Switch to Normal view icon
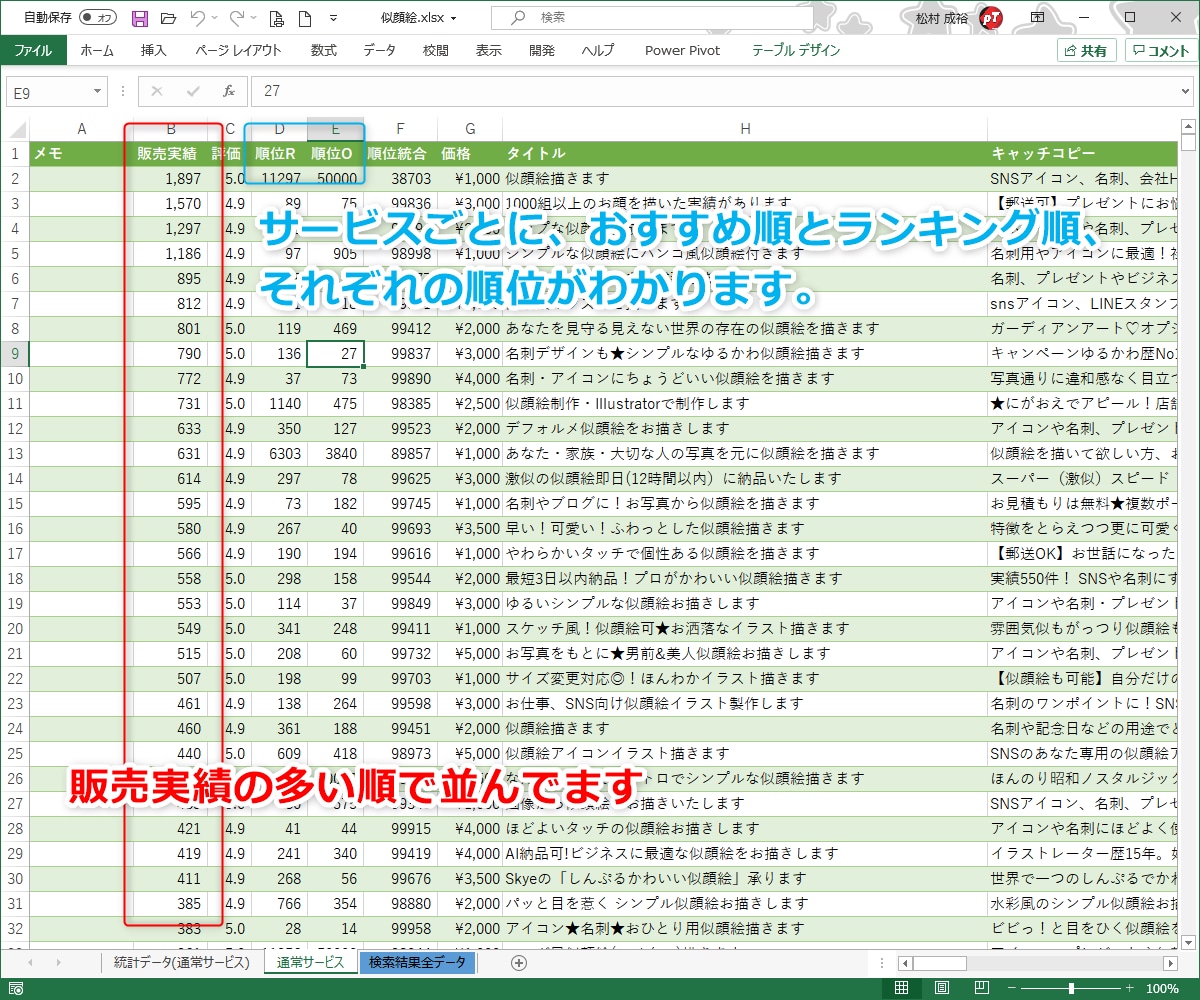This screenshot has width=1200, height=1000. 901,988
